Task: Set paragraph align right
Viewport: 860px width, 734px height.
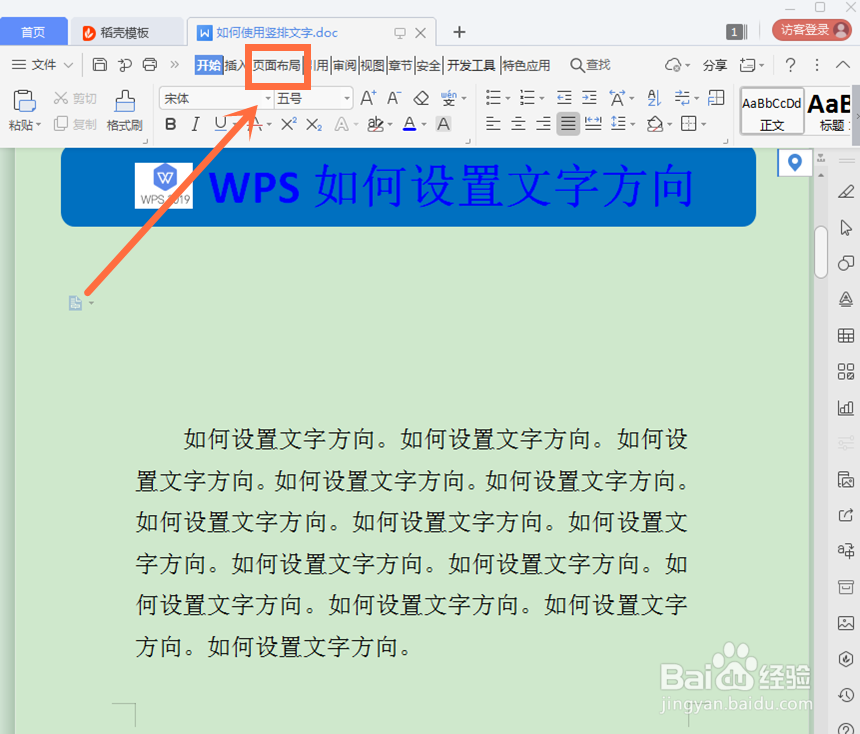Action: point(543,124)
